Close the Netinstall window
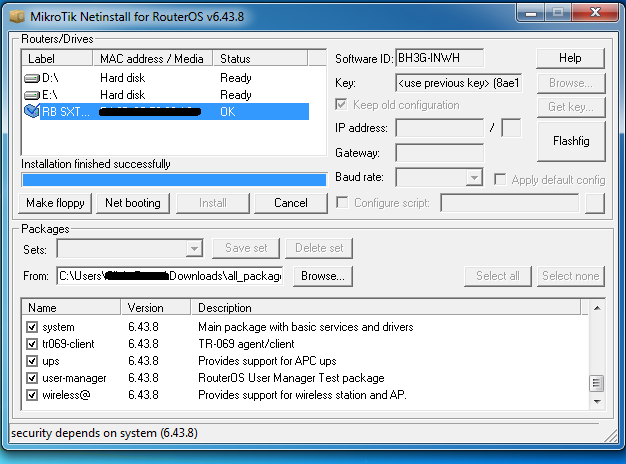 [x=595, y=13]
